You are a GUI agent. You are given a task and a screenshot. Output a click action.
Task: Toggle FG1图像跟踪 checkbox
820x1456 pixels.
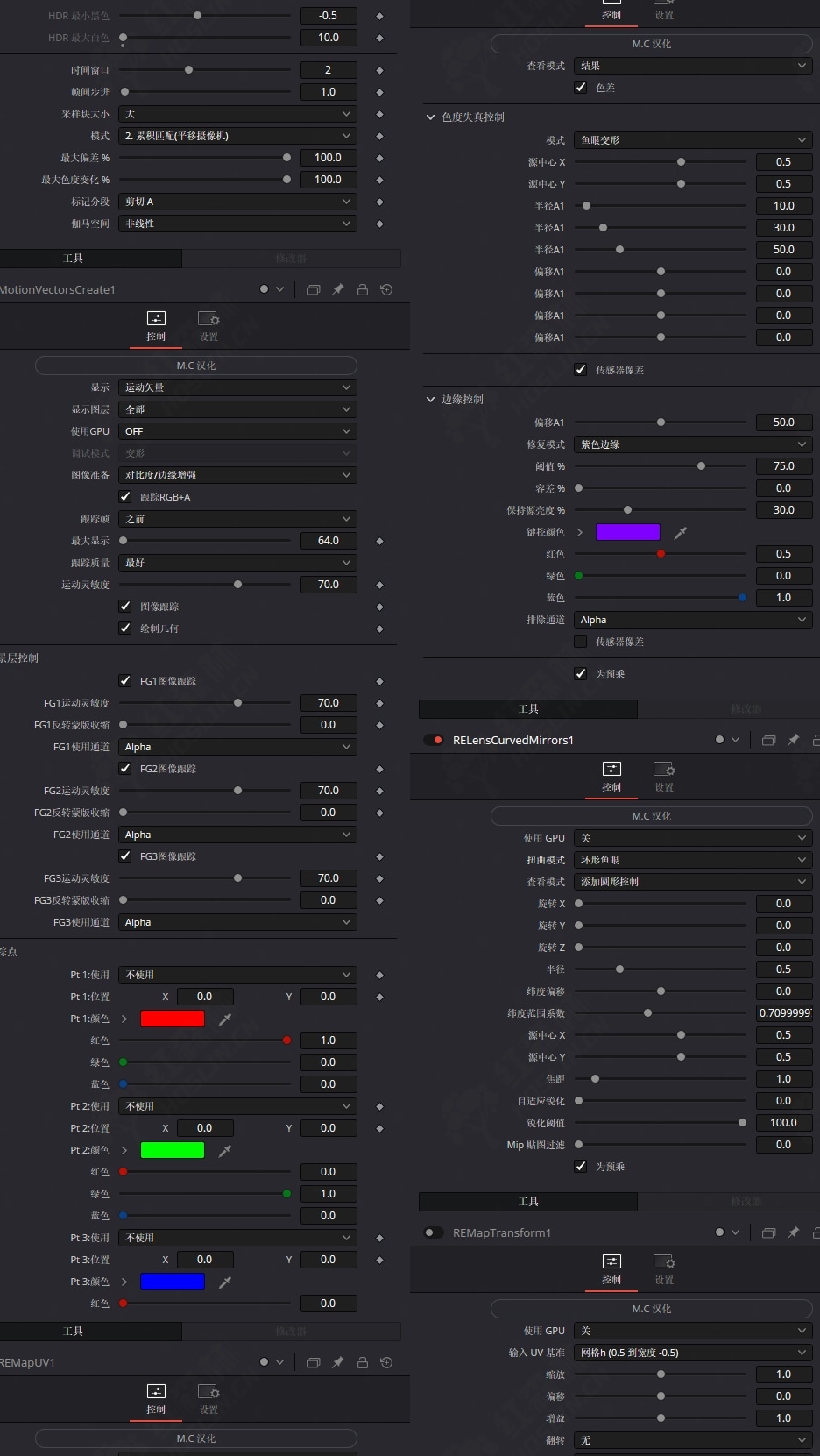coord(125,681)
